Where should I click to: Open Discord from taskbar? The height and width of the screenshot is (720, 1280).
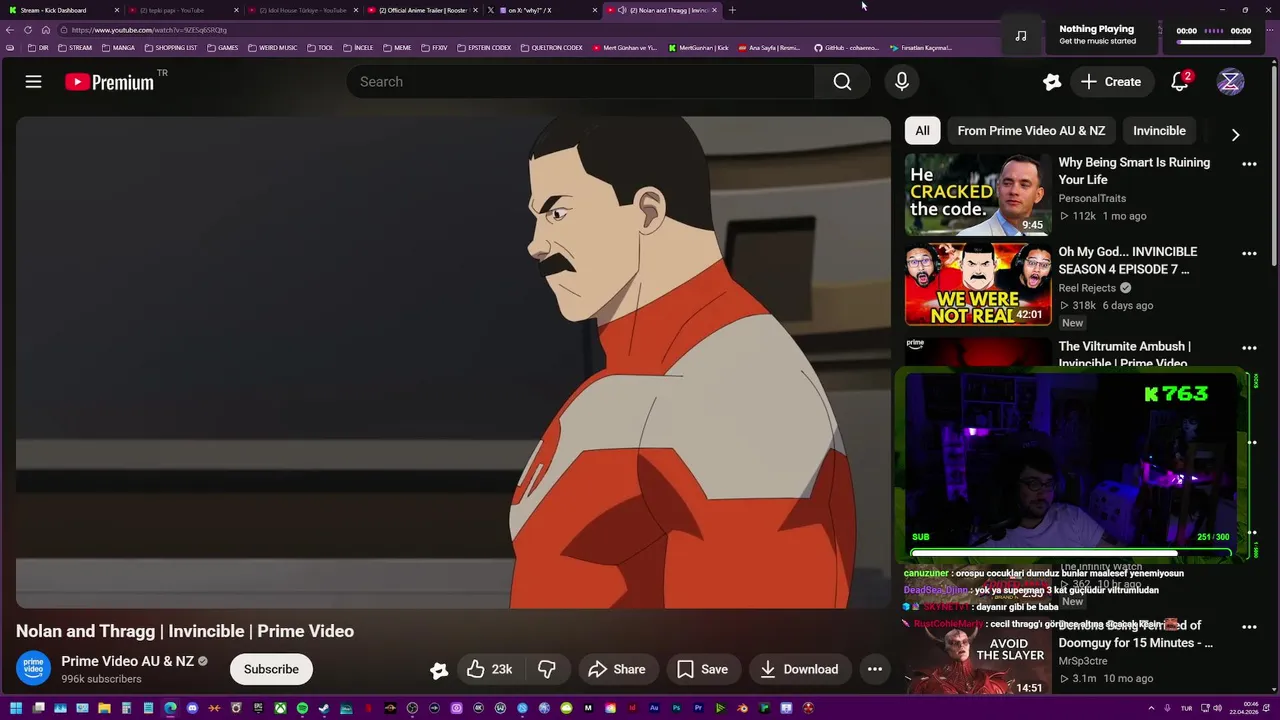192,708
